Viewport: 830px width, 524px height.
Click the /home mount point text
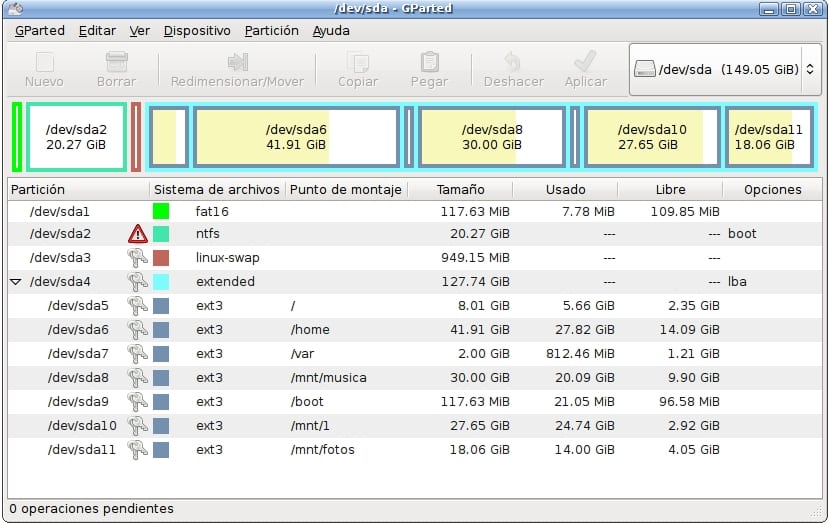click(x=310, y=330)
